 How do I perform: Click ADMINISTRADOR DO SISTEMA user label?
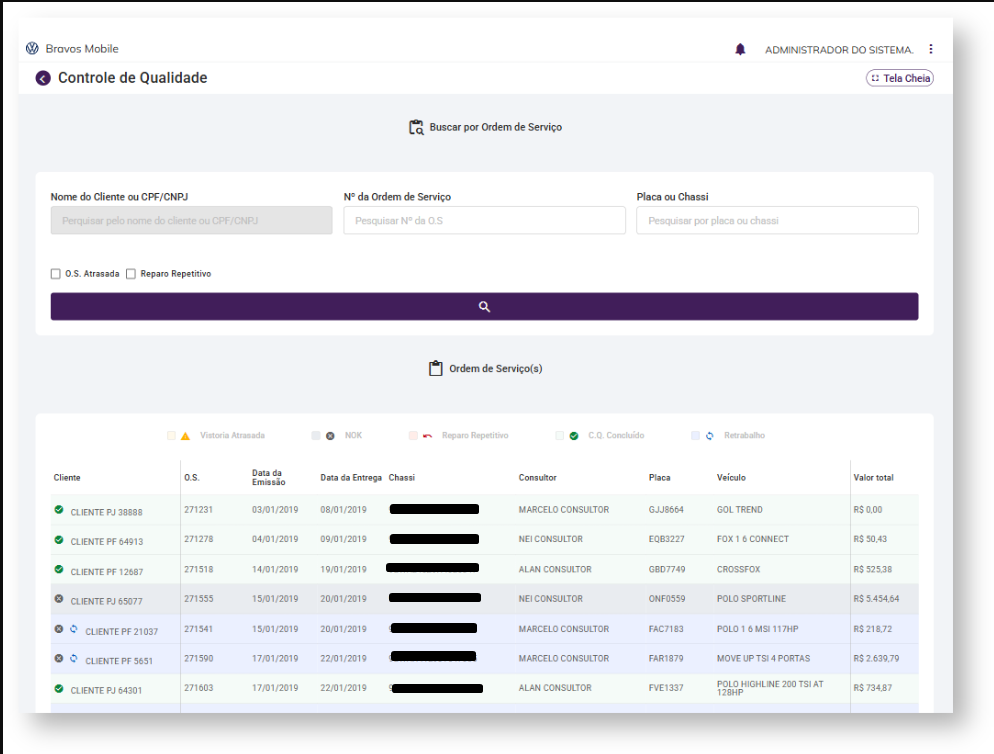[x=839, y=49]
